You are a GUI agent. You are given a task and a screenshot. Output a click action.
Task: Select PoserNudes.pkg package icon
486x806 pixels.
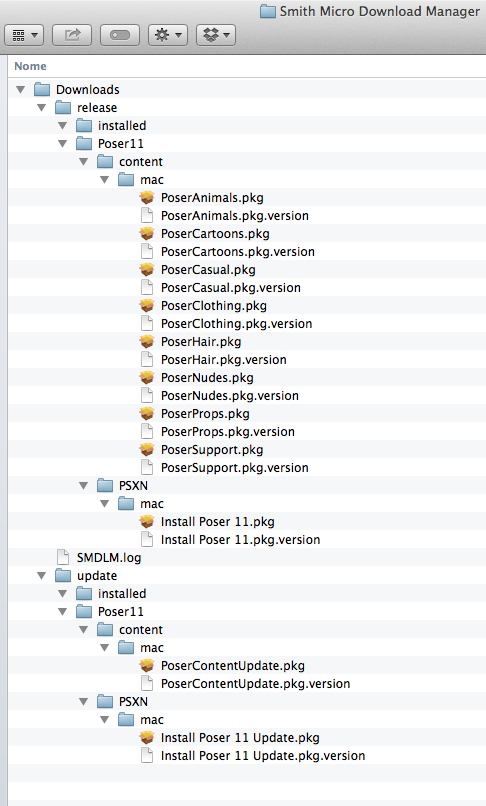[x=147, y=377]
